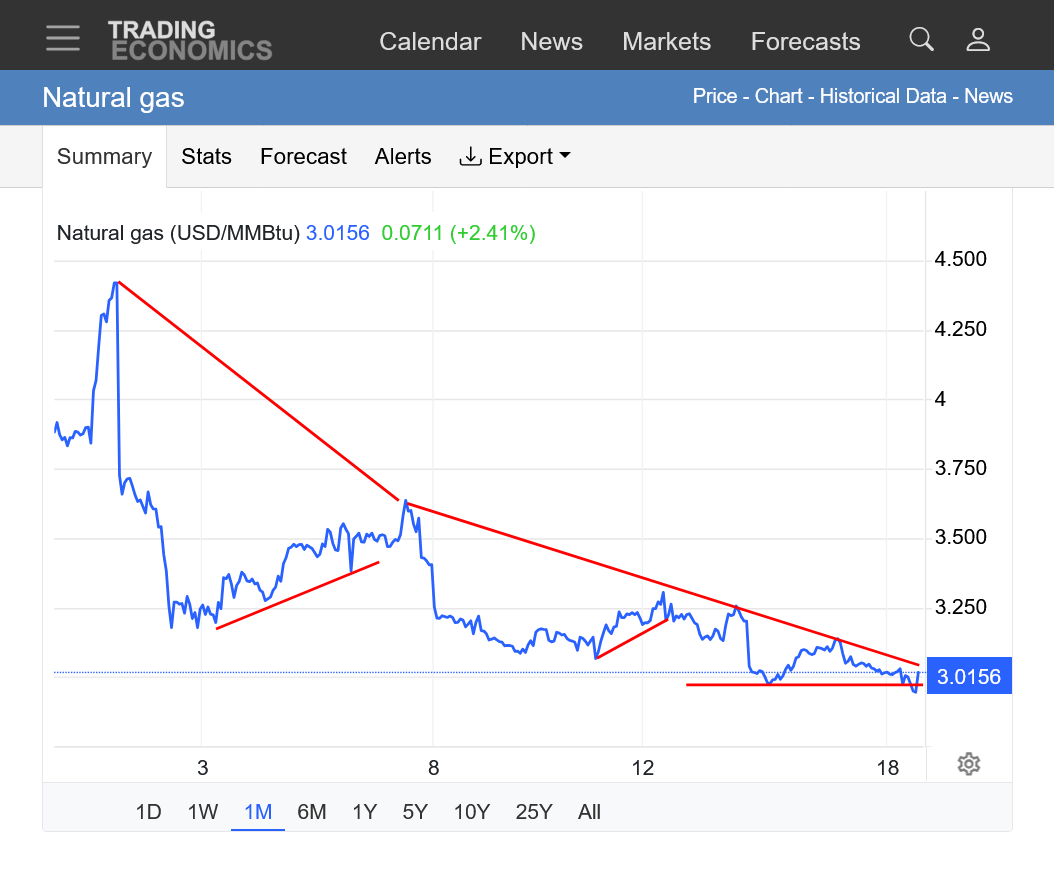
Task: Select the 1W time range
Action: point(203,812)
